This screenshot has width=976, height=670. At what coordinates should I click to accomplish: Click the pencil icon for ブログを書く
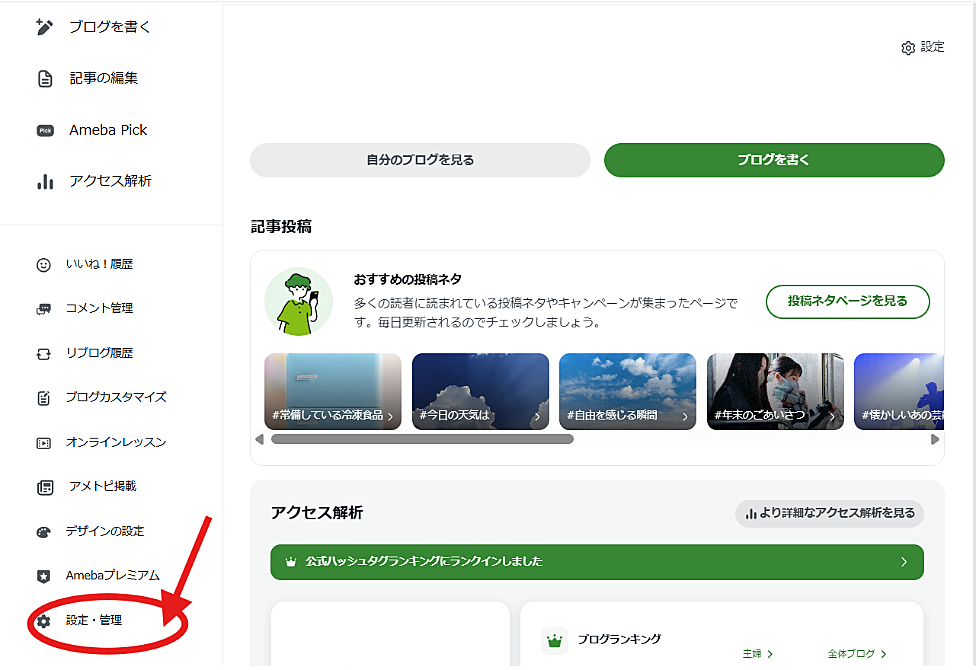coord(44,27)
